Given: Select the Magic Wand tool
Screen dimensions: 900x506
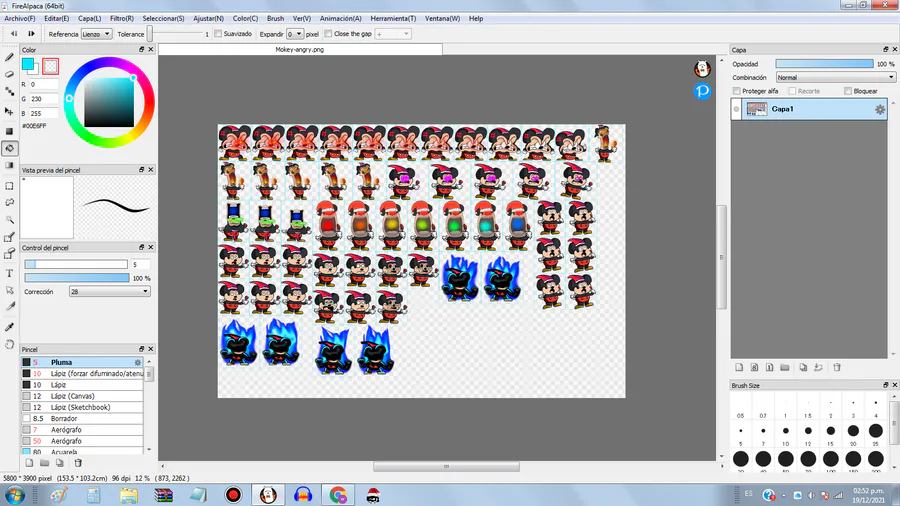Looking at the screenshot, I should click(9, 220).
